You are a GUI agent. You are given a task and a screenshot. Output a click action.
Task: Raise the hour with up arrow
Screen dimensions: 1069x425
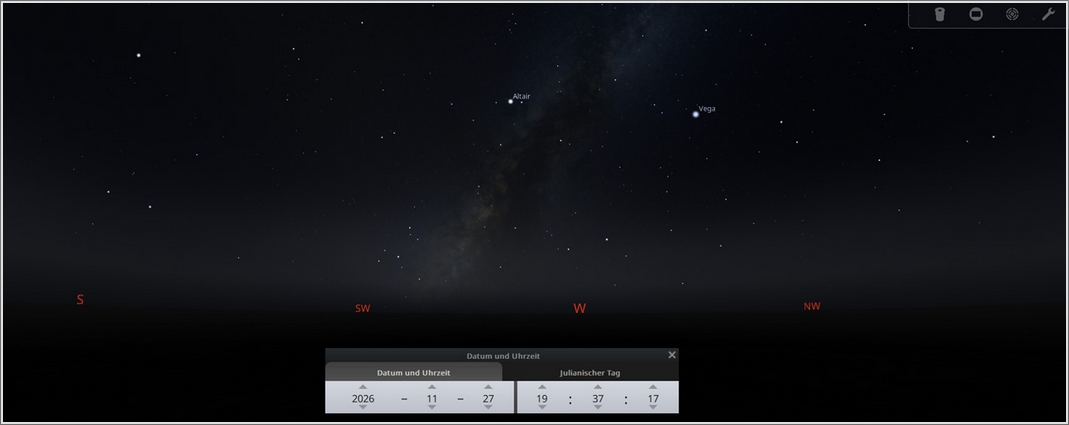point(542,387)
